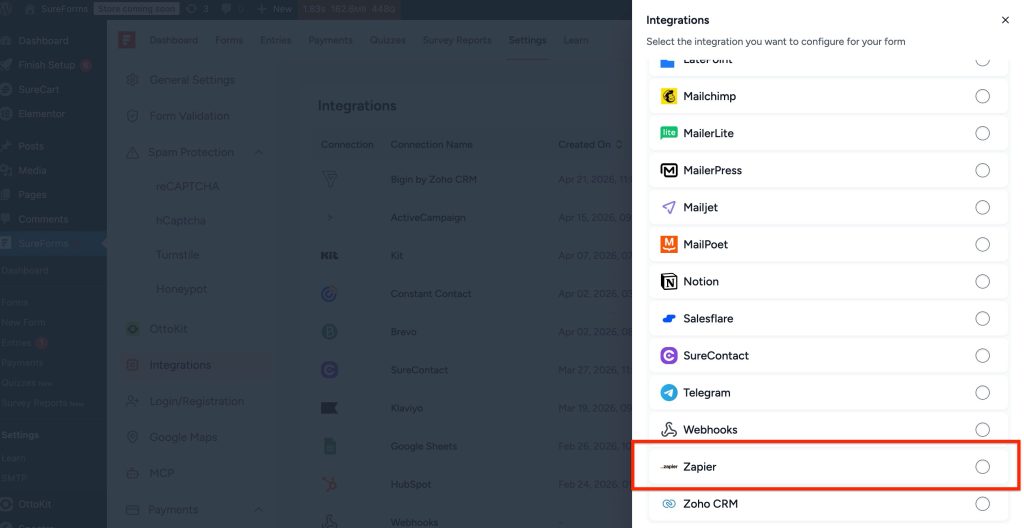The height and width of the screenshot is (528, 1024).
Task: Select the MailerPress radio button
Action: [982, 171]
